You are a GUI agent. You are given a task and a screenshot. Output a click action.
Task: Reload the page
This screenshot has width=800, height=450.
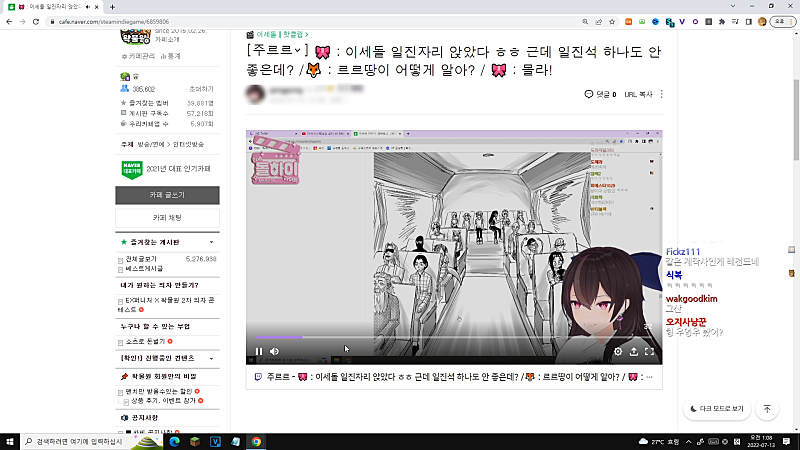[x=36, y=21]
